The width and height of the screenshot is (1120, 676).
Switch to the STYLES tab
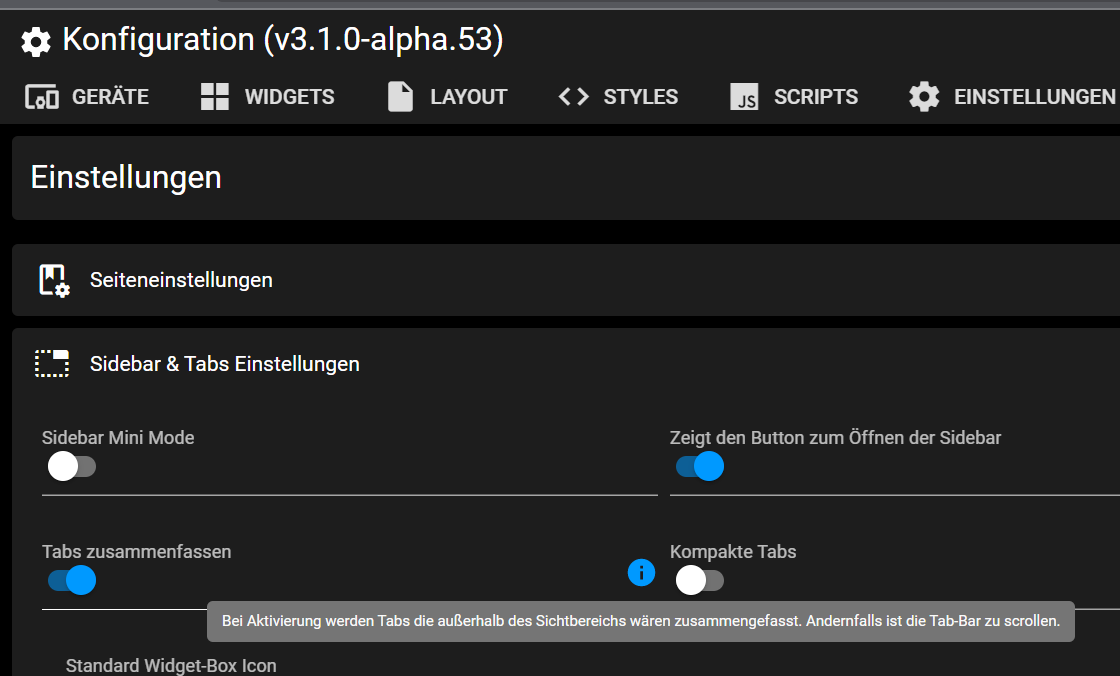640,96
